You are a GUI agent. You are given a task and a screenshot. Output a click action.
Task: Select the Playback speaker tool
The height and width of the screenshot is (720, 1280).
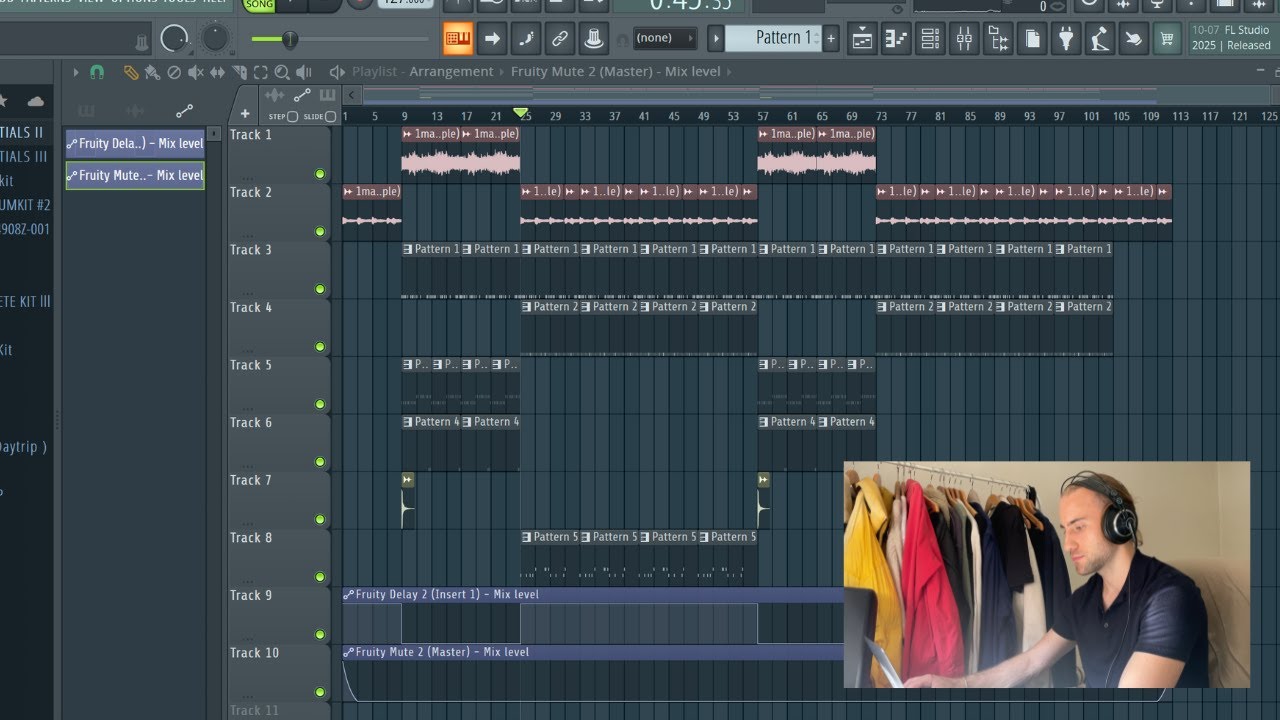304,72
